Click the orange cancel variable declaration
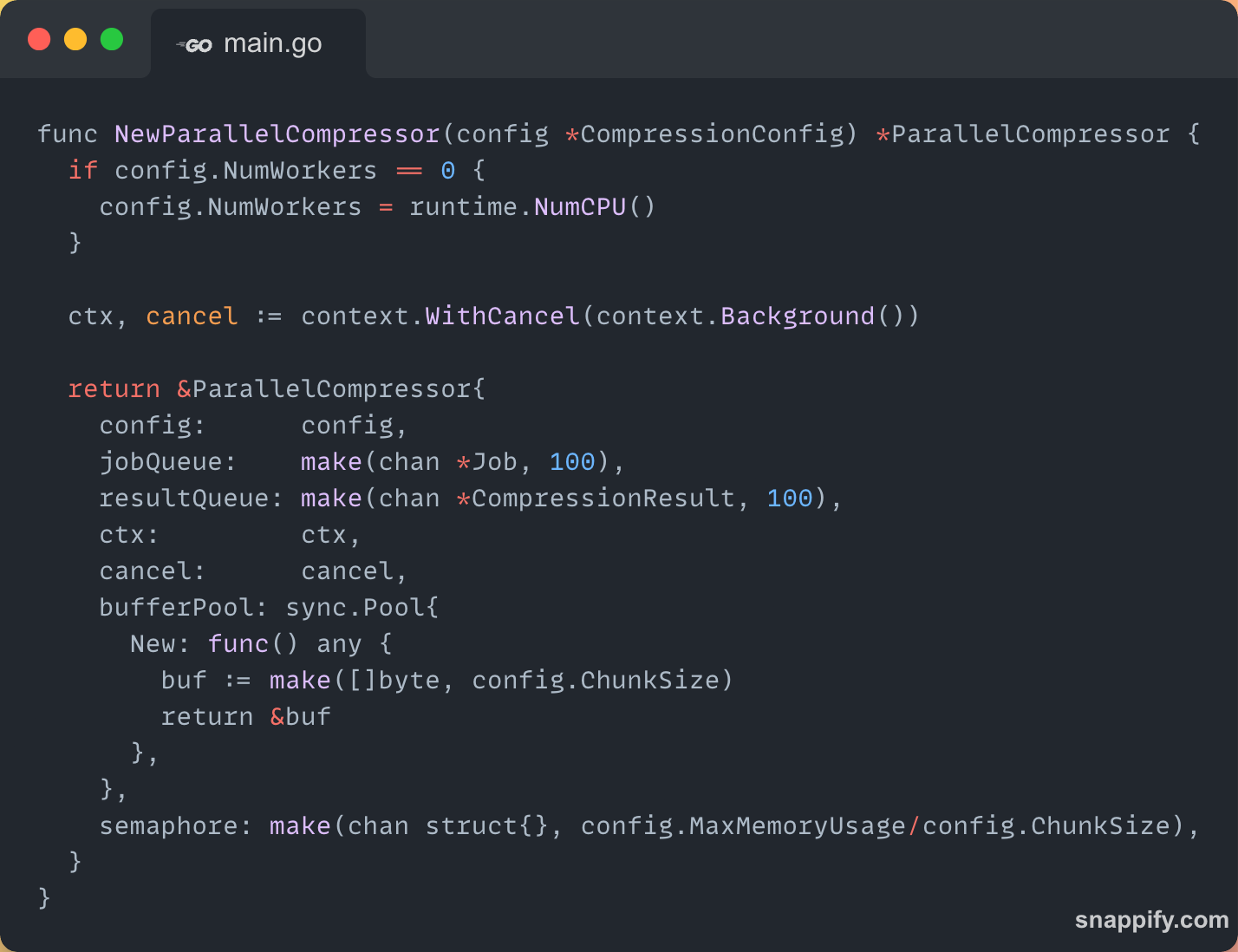Screen dimensions: 1238x952 pos(192,316)
